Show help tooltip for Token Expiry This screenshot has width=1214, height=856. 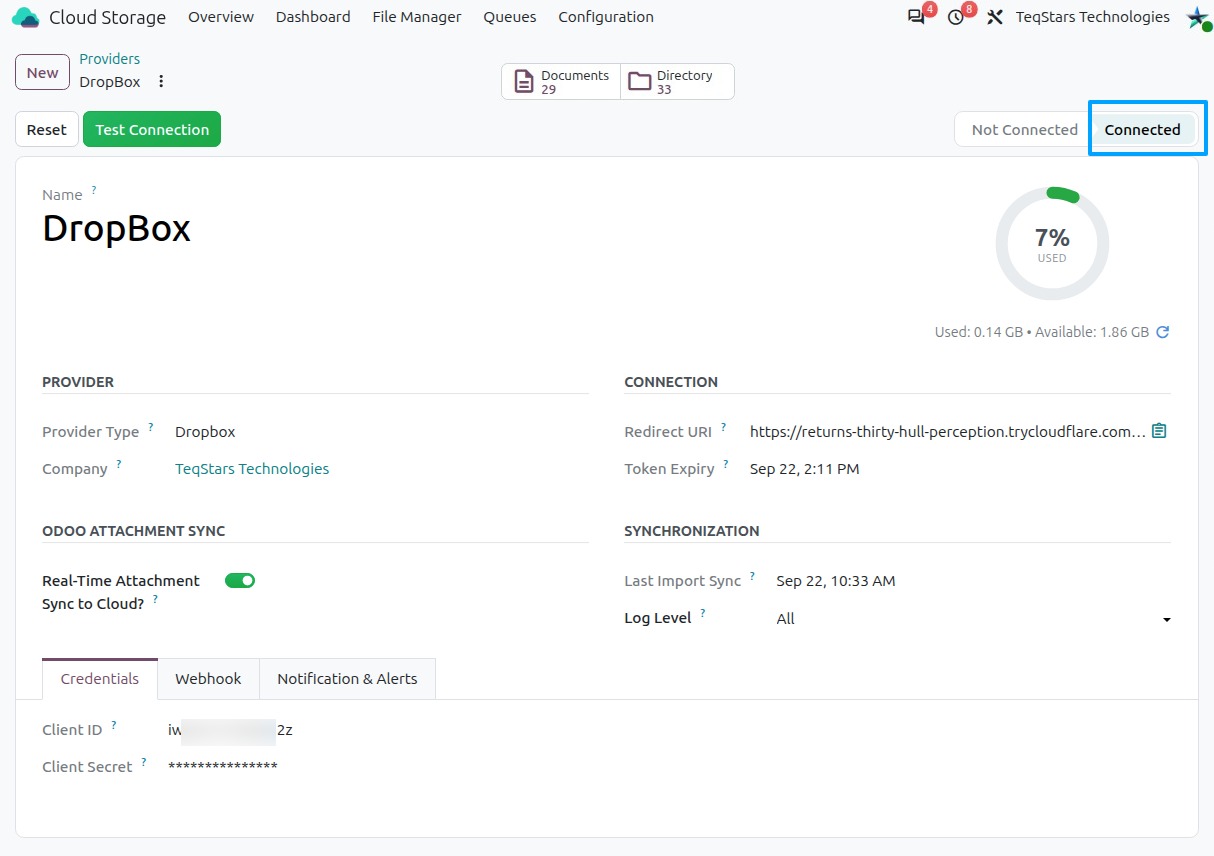(x=726, y=463)
